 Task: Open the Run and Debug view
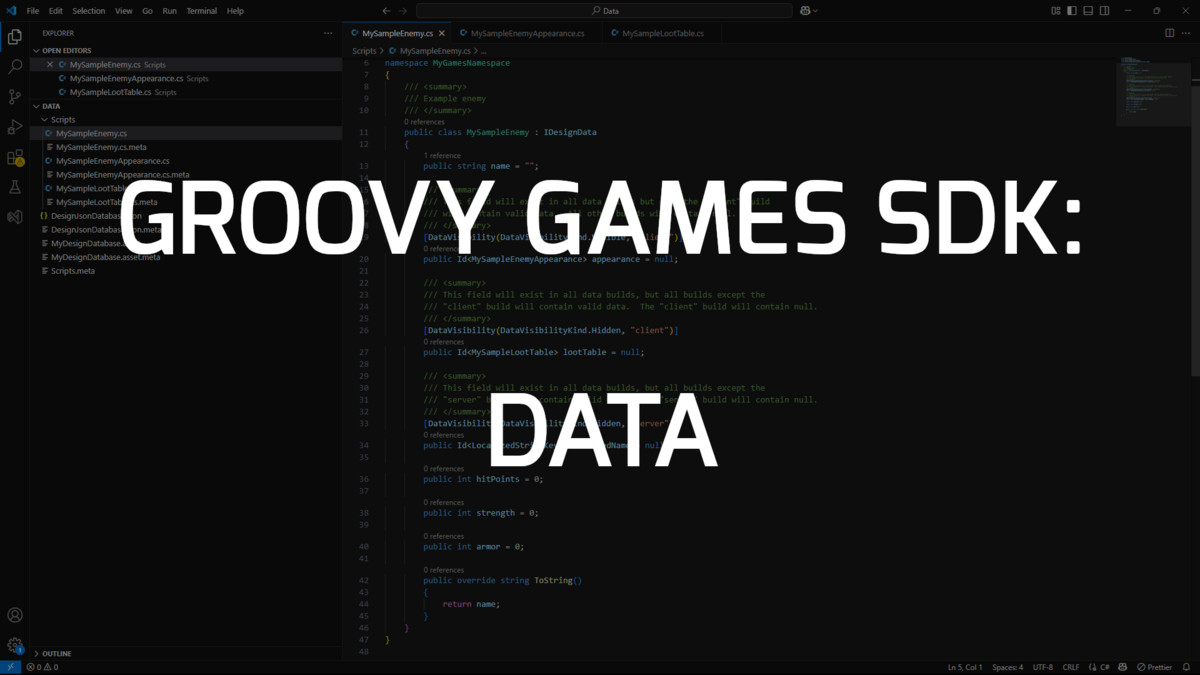pyautogui.click(x=15, y=127)
